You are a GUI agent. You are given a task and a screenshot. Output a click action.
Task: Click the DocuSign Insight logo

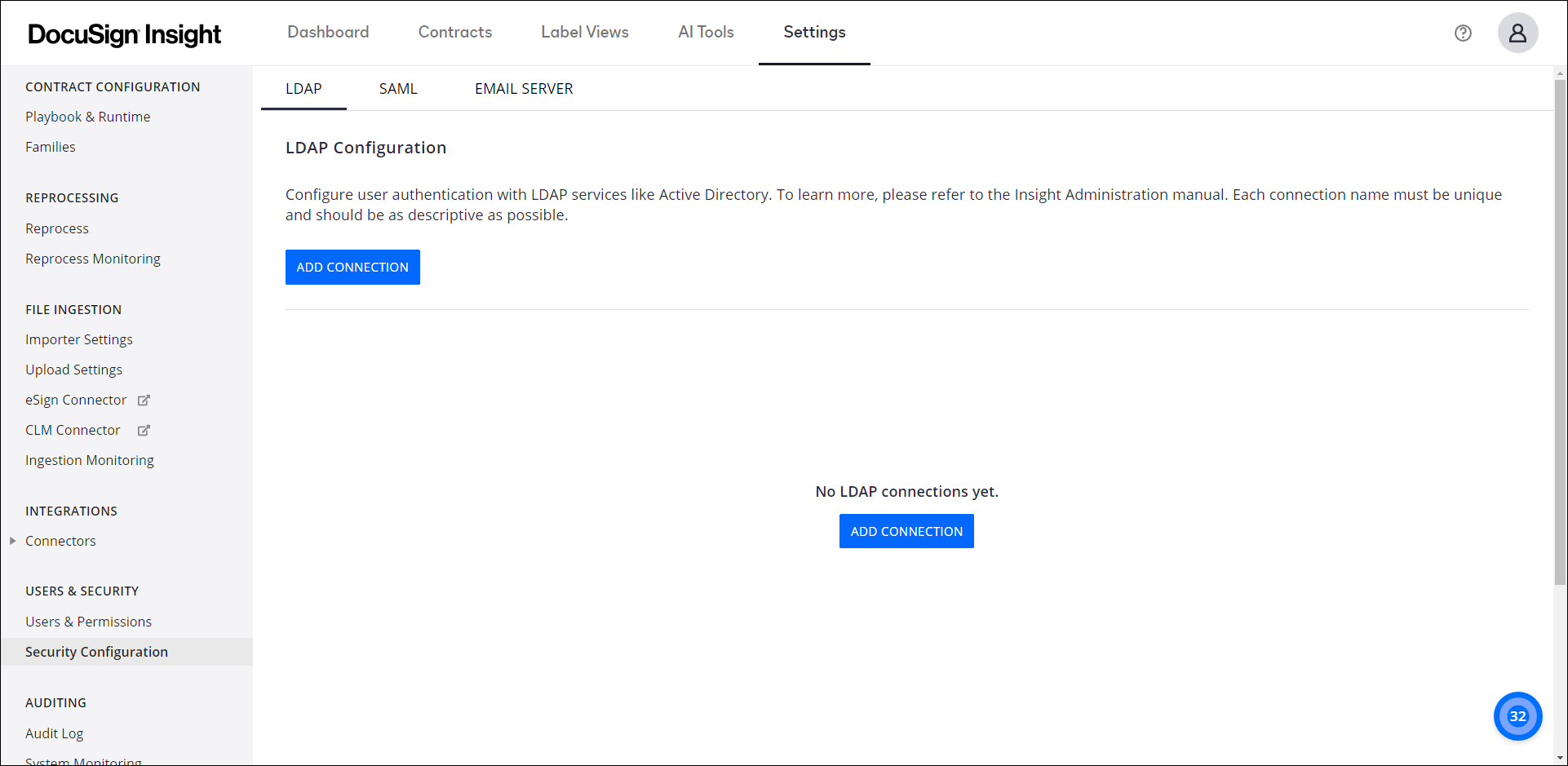click(x=123, y=33)
